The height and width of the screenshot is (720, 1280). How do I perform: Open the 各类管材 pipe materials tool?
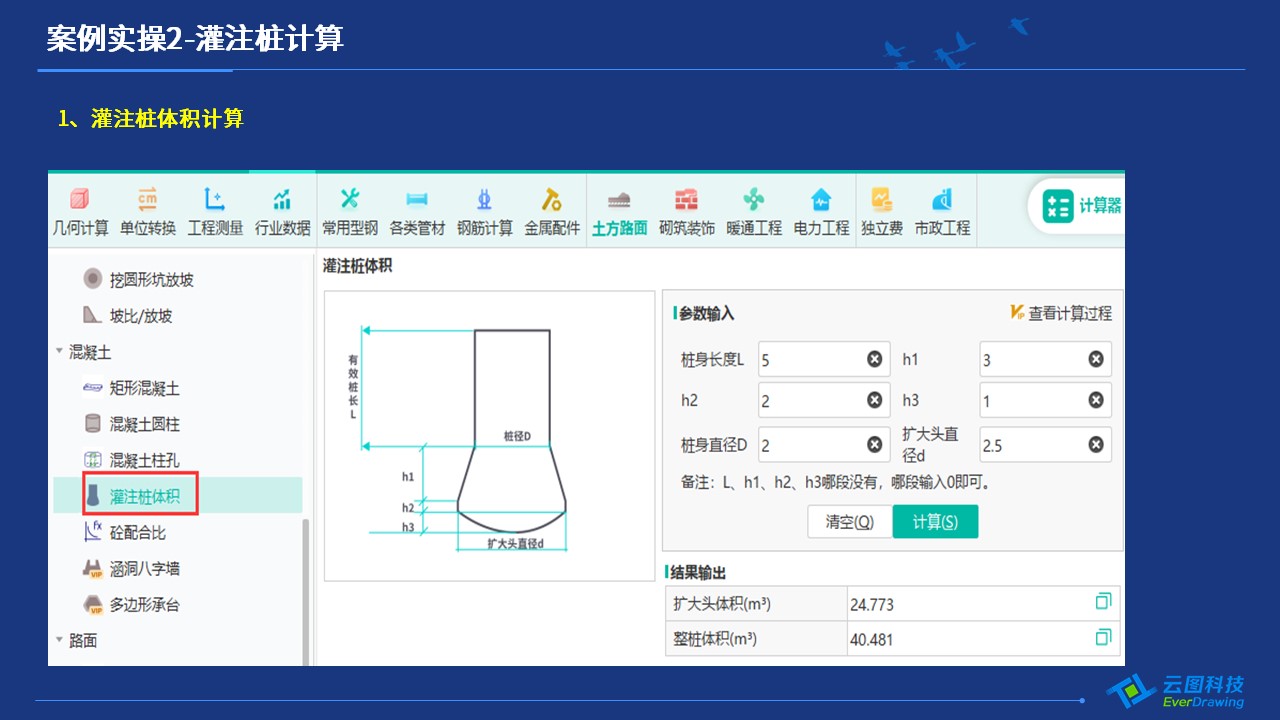pos(417,211)
